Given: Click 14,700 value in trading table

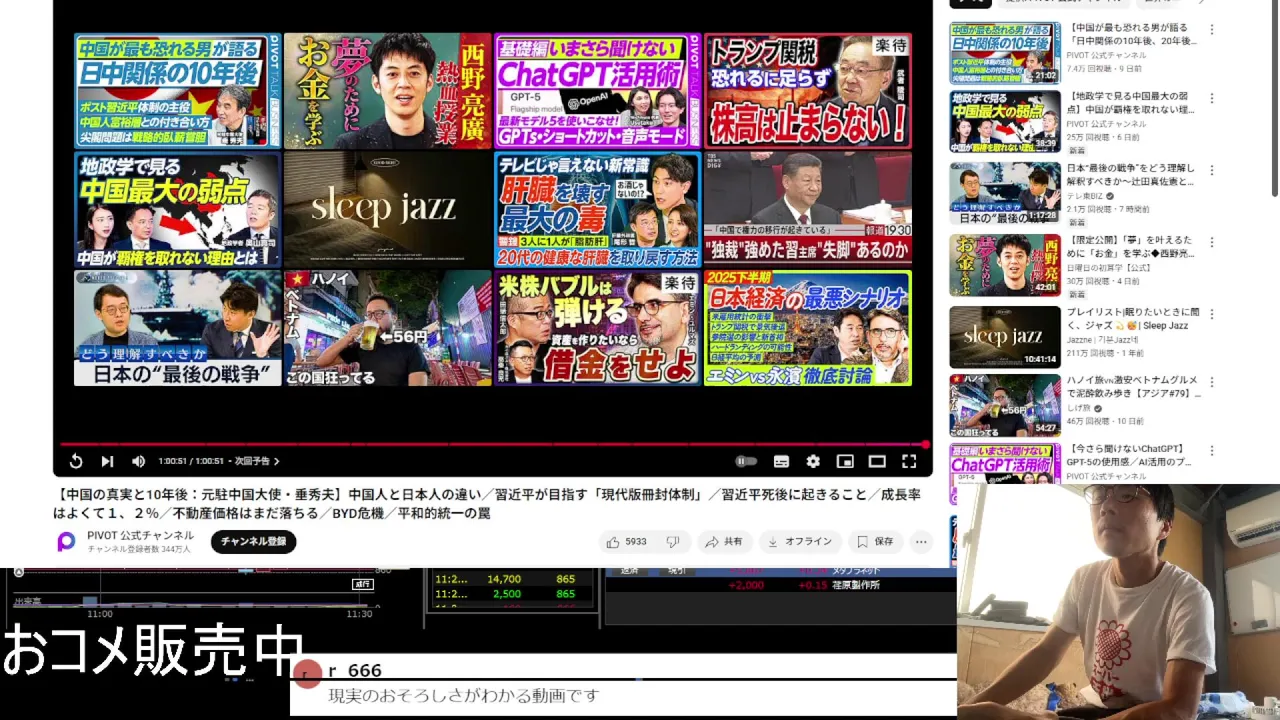Looking at the screenshot, I should pyautogui.click(x=504, y=579).
